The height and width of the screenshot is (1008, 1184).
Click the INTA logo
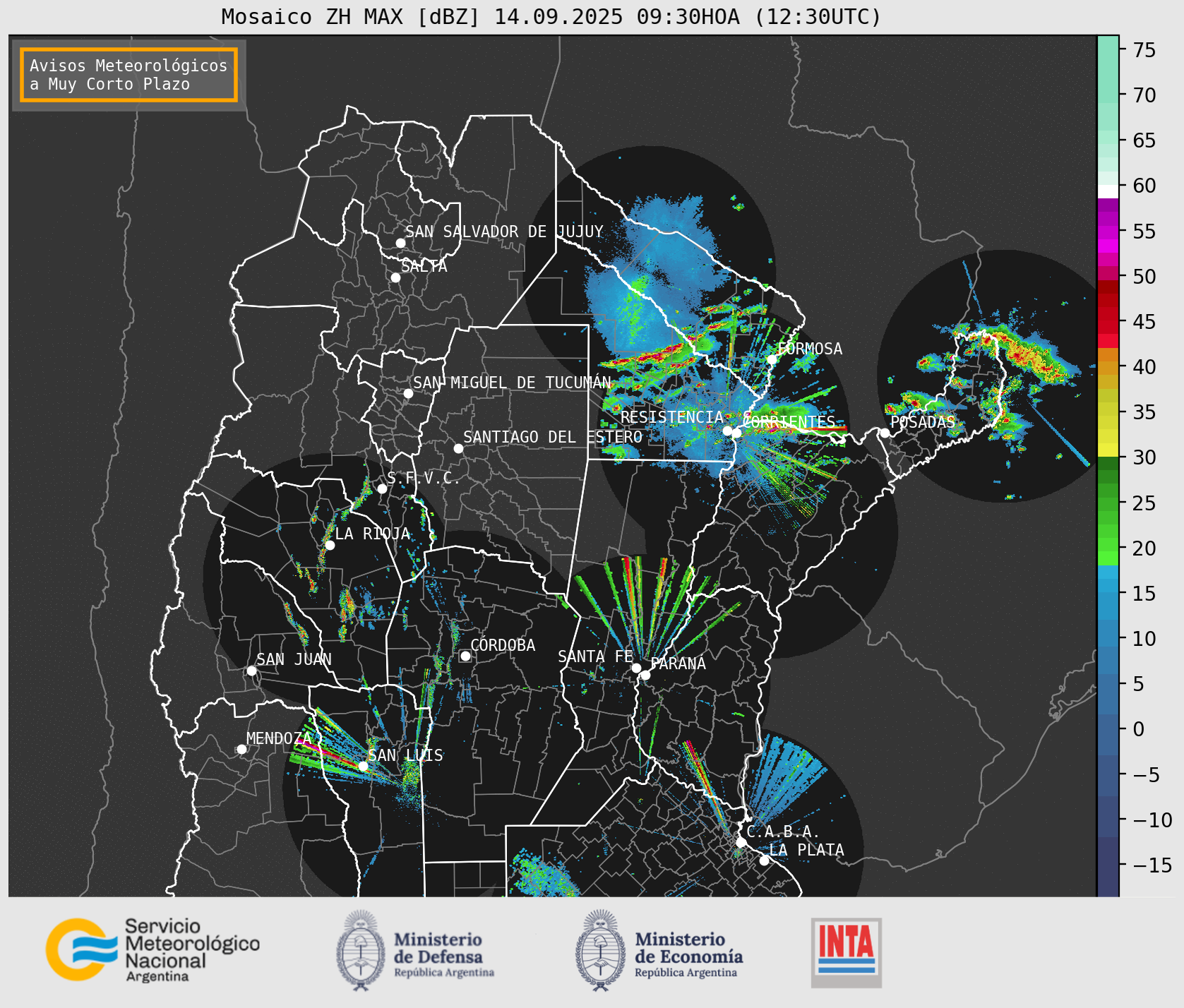point(847,952)
